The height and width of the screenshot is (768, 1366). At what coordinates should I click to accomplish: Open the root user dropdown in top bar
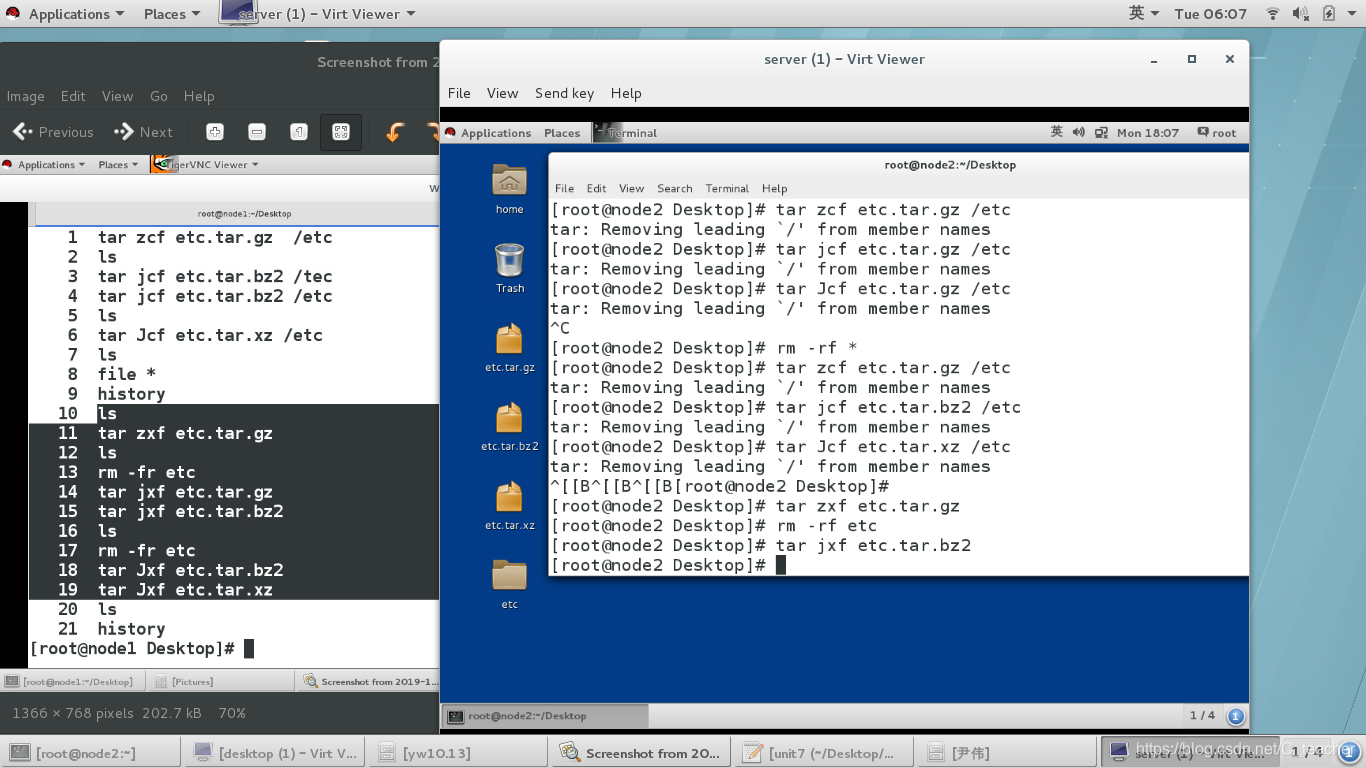coord(1223,132)
